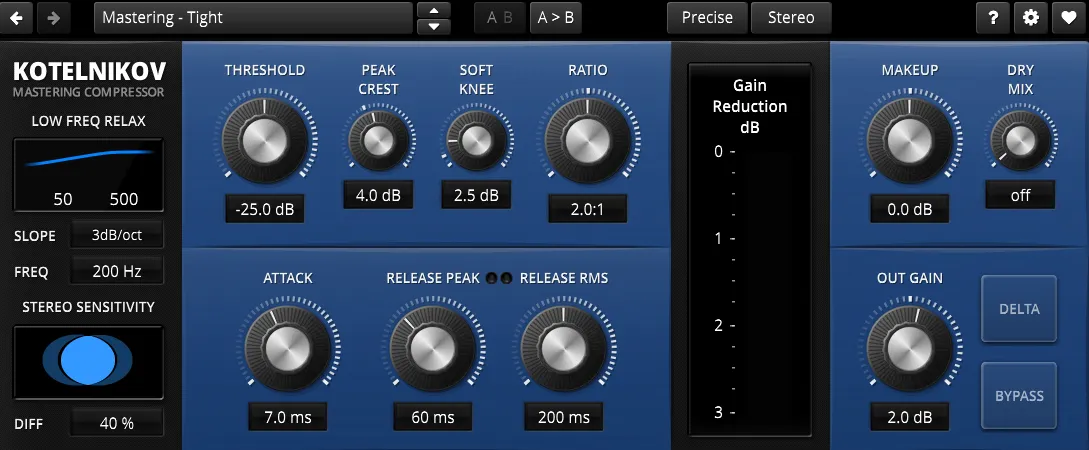Go to the previous preset with the back arrow

[17, 18]
